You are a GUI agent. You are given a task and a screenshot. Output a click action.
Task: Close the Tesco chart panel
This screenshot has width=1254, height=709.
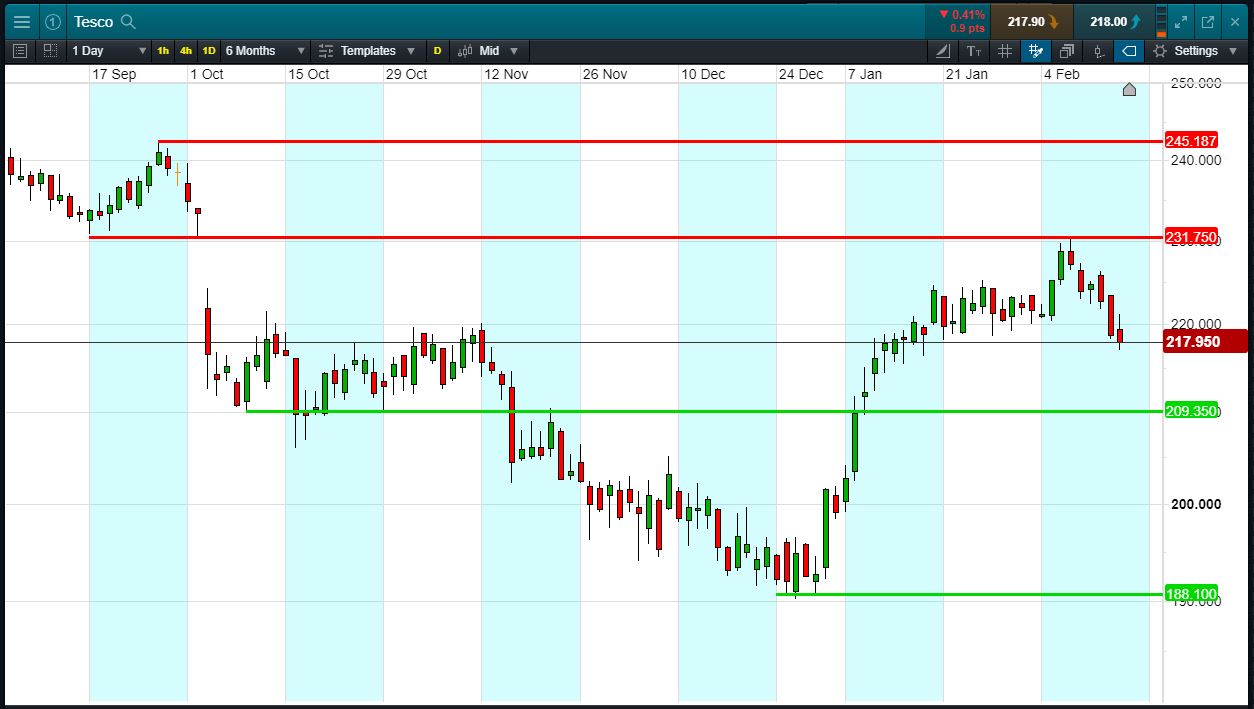point(1234,21)
